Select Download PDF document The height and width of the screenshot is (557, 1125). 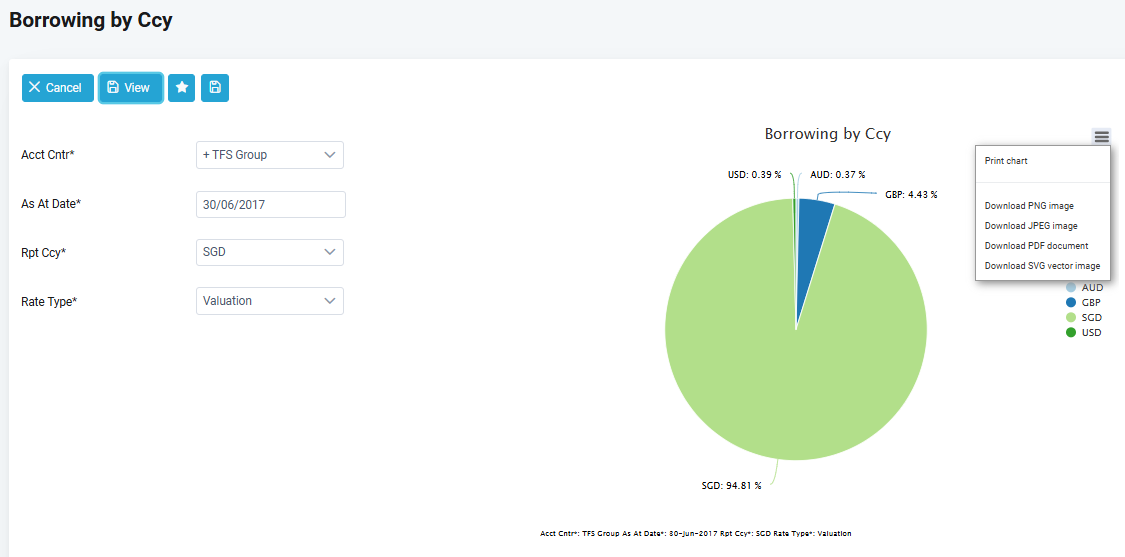pos(1036,246)
